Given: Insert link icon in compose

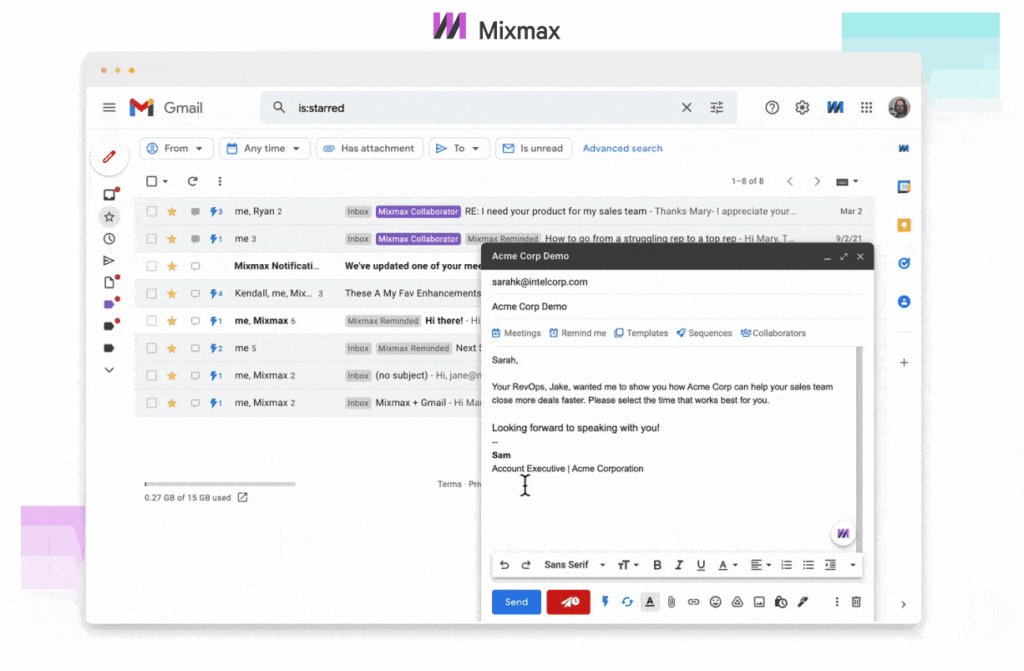Looking at the screenshot, I should [x=694, y=602].
